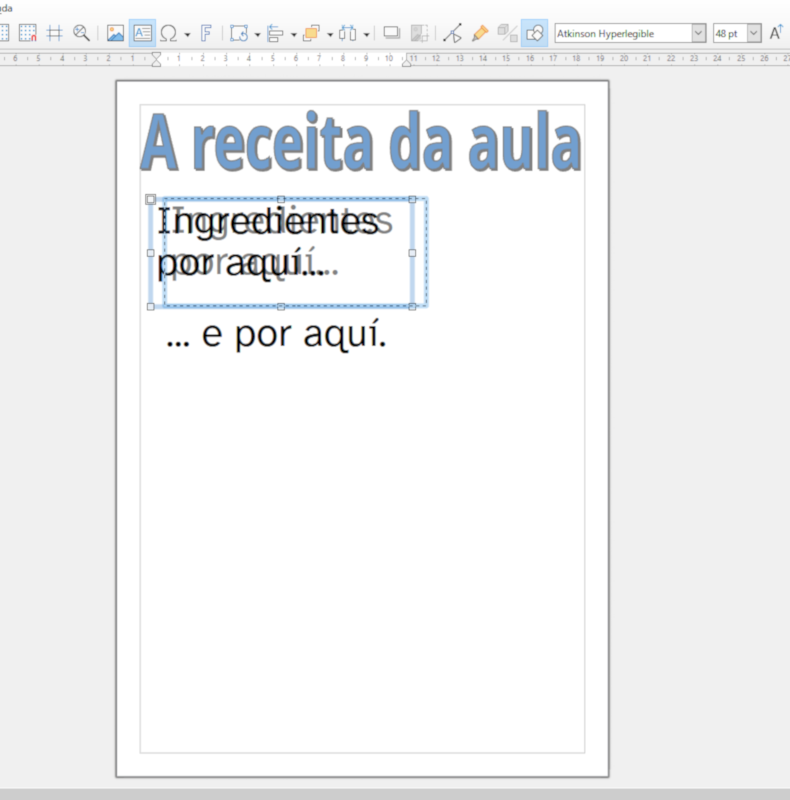790x800 pixels.
Task: Insert special character Omega icon
Action: point(168,34)
